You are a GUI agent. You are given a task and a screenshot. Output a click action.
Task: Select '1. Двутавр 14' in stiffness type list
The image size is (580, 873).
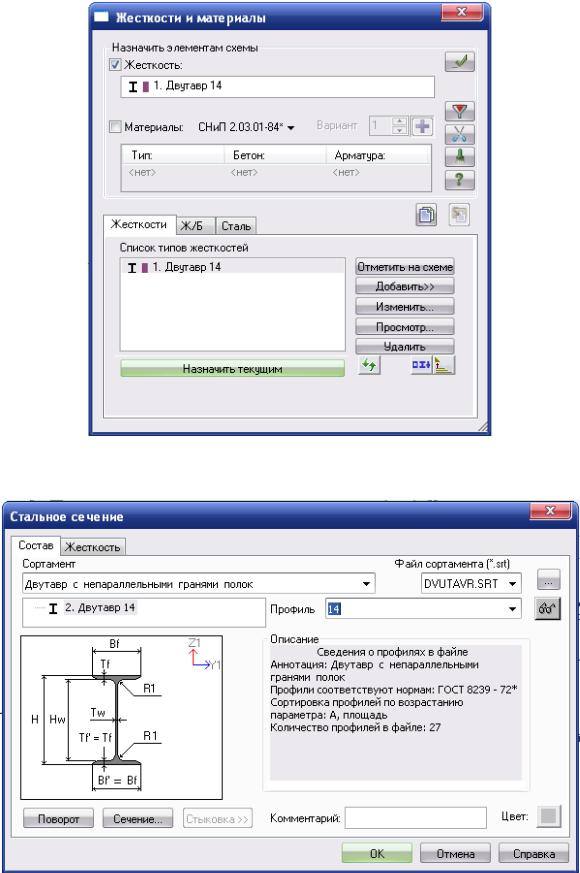click(x=233, y=267)
